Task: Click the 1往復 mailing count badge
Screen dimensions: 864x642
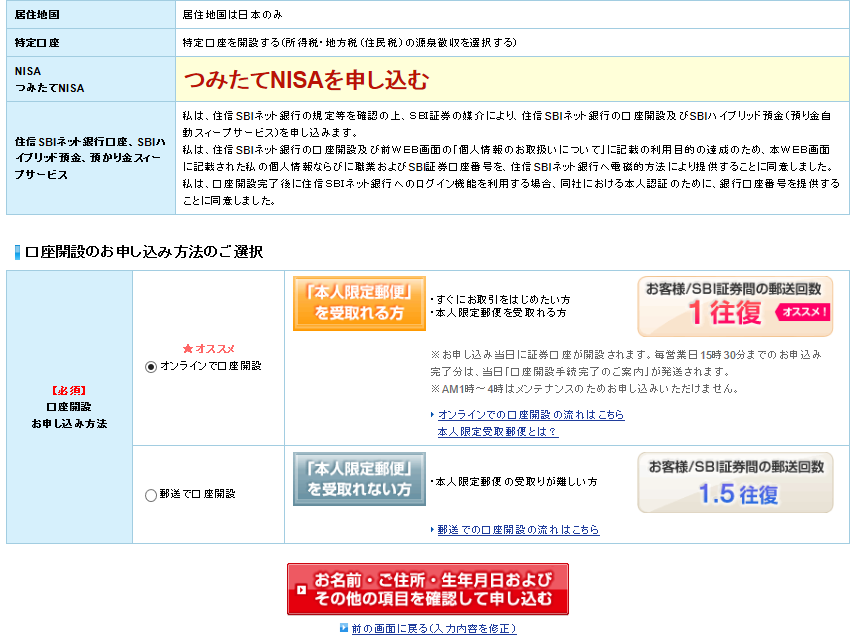Action: (x=735, y=306)
